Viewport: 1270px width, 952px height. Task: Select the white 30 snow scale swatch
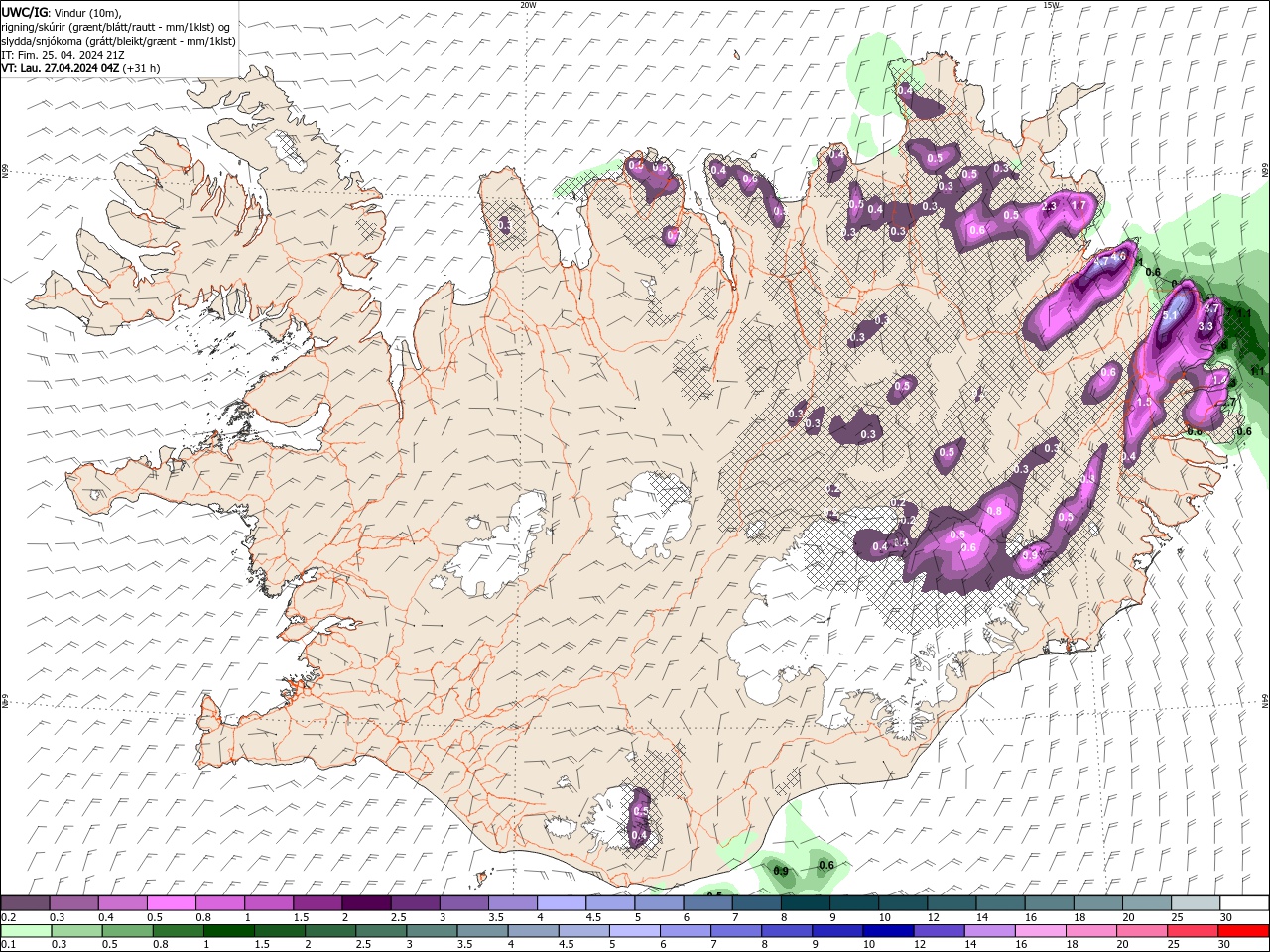(x=1244, y=903)
